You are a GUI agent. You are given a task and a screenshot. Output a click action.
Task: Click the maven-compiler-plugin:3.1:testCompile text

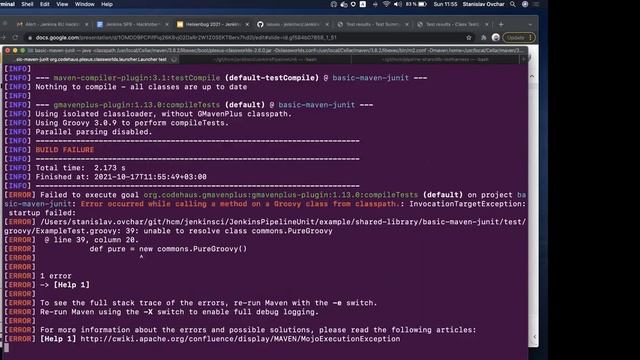[x=137, y=78]
